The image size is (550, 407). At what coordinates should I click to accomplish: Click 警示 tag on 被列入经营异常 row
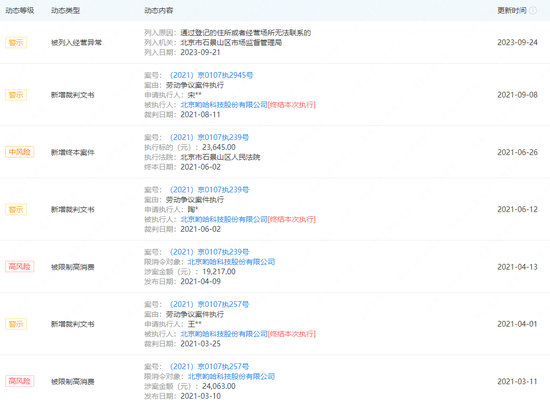click(16, 42)
